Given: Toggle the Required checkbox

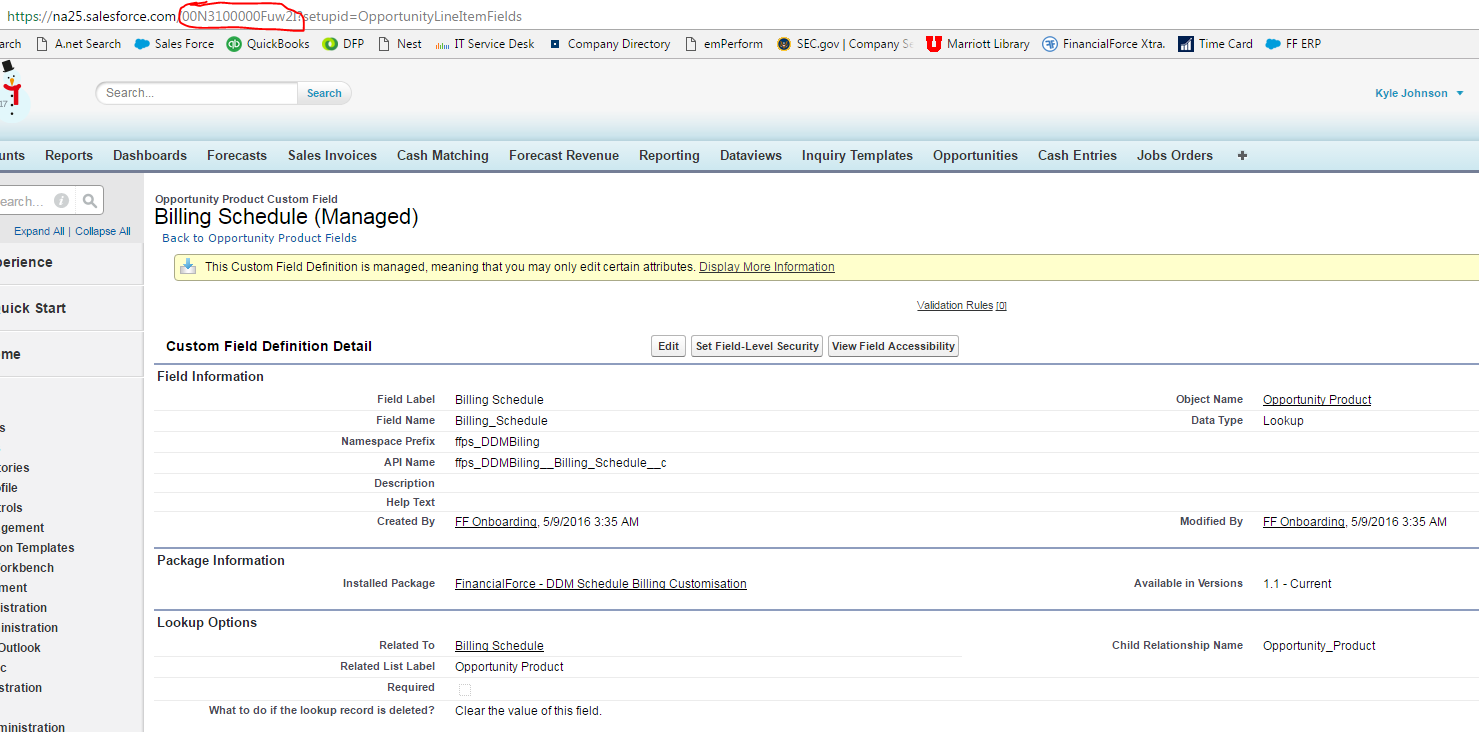Looking at the screenshot, I should click(x=465, y=689).
